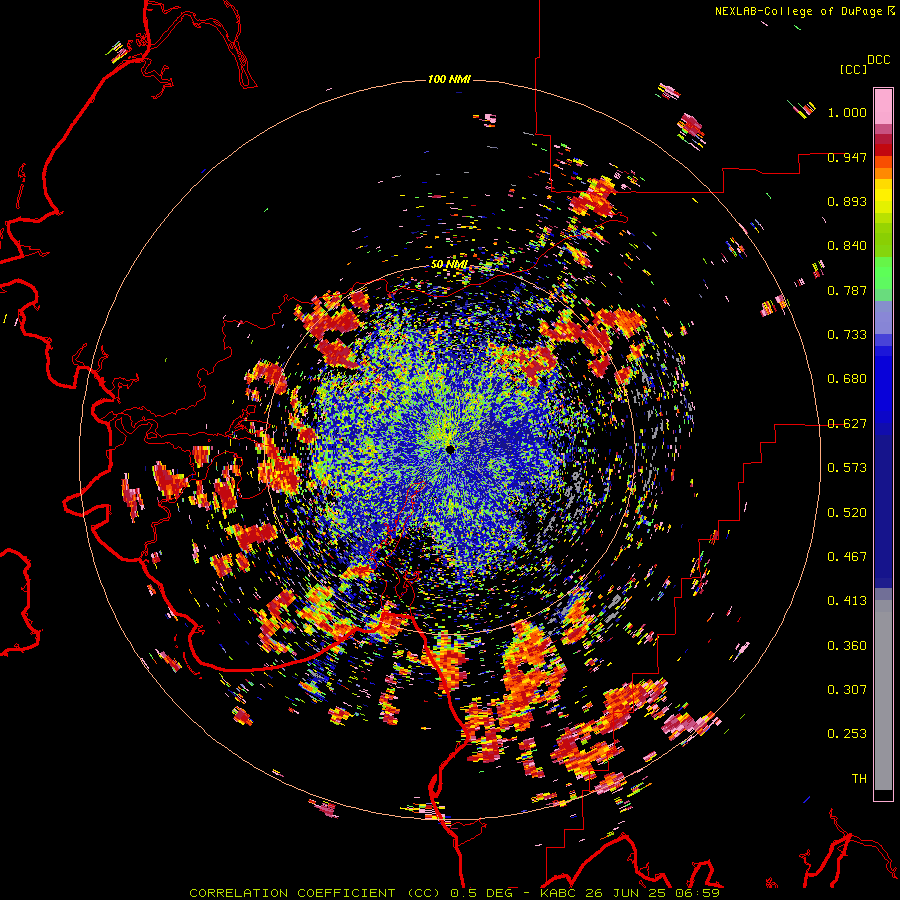The width and height of the screenshot is (900, 900).
Task: Select the 1.000 value on the CC scale
Action: click(x=847, y=112)
